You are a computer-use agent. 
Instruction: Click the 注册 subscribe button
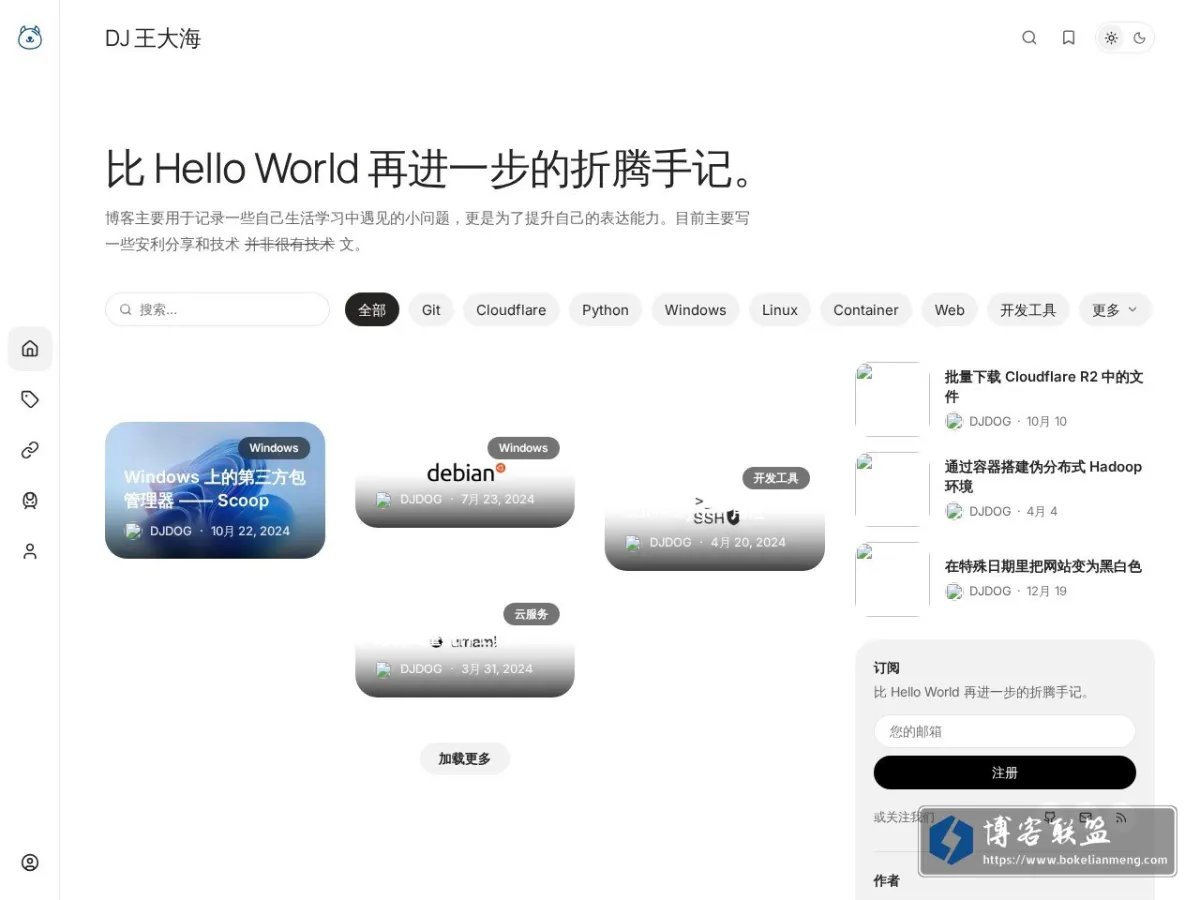pos(1005,773)
